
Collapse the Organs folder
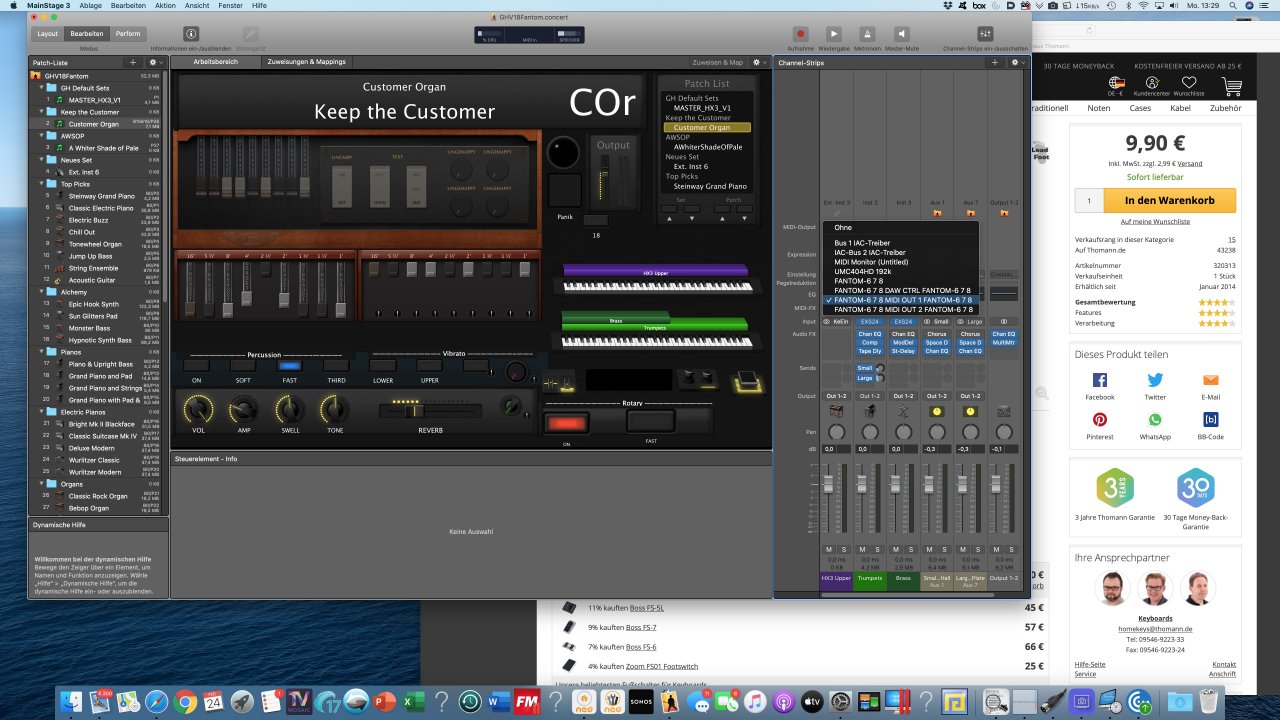(42, 484)
